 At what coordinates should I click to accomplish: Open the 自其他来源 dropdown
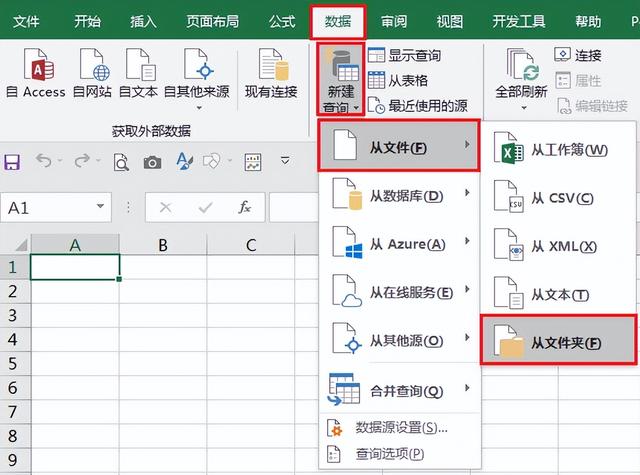[196, 72]
